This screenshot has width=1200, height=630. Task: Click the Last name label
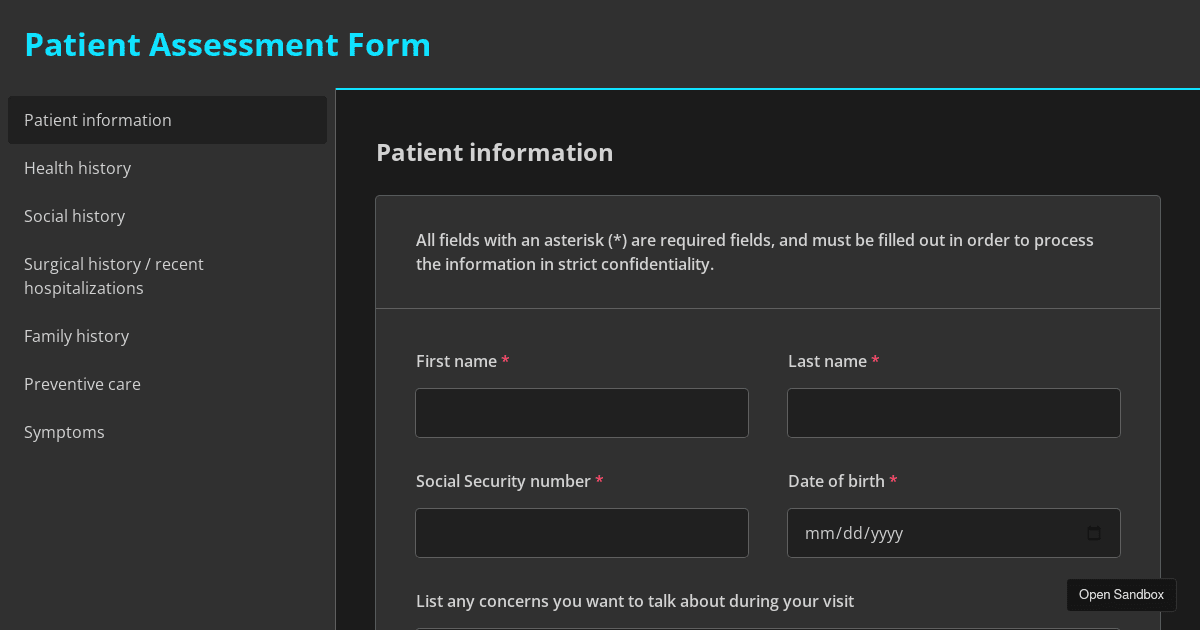[x=828, y=361]
